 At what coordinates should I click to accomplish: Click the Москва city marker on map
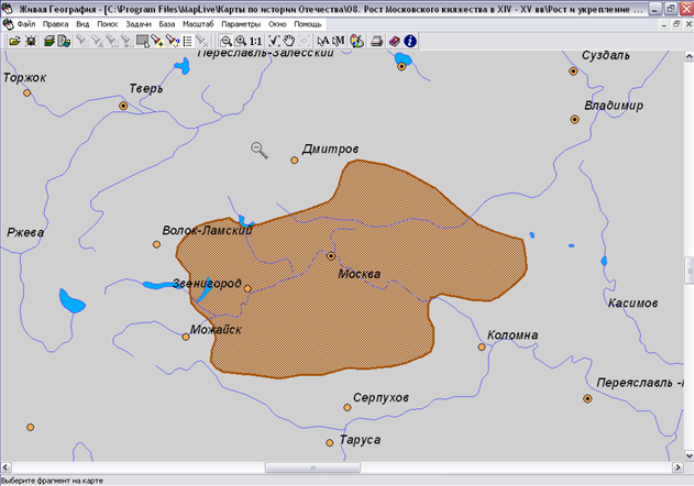331,257
